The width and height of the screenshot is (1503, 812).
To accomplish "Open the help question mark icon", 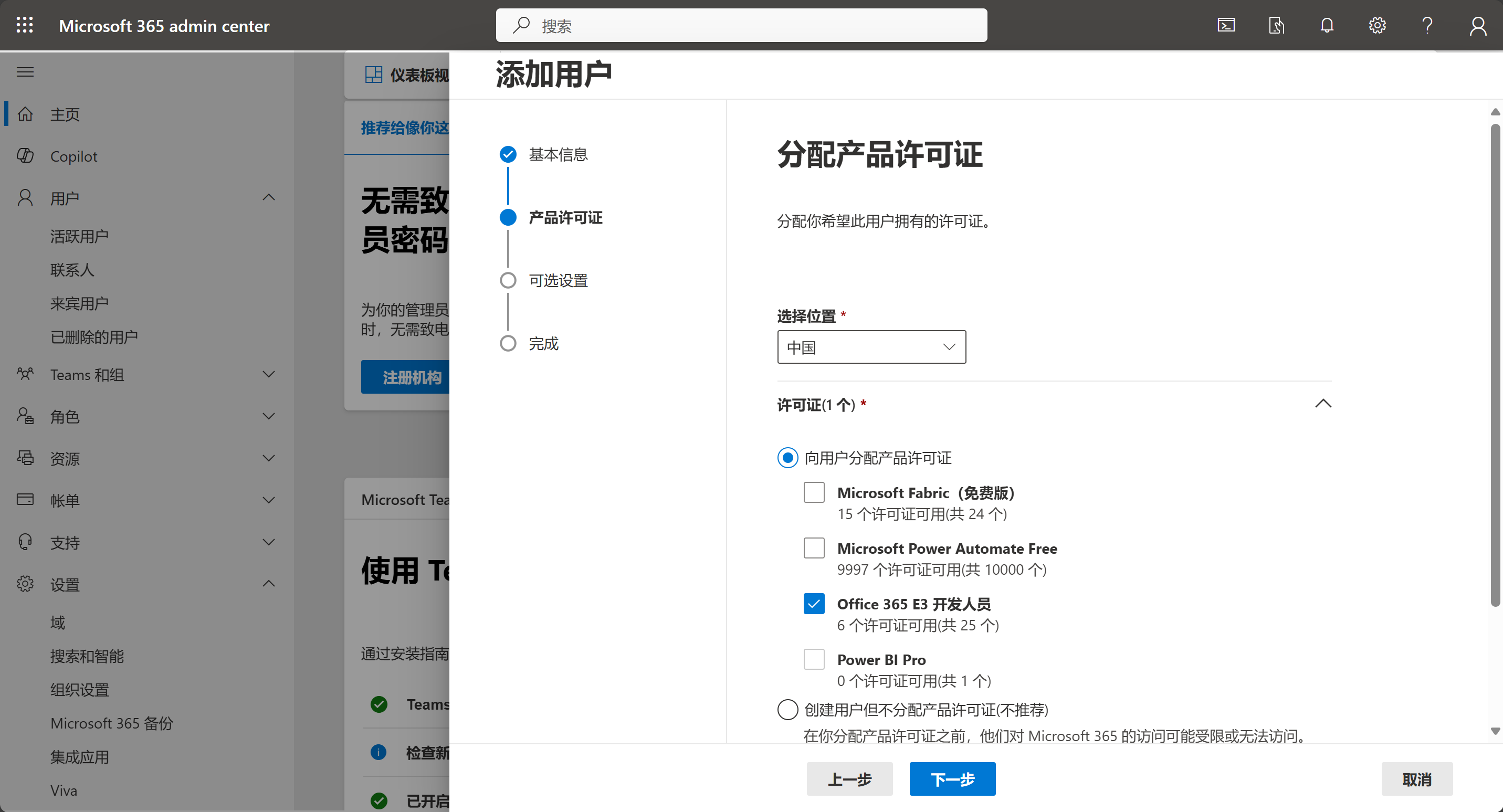I will [x=1427, y=25].
